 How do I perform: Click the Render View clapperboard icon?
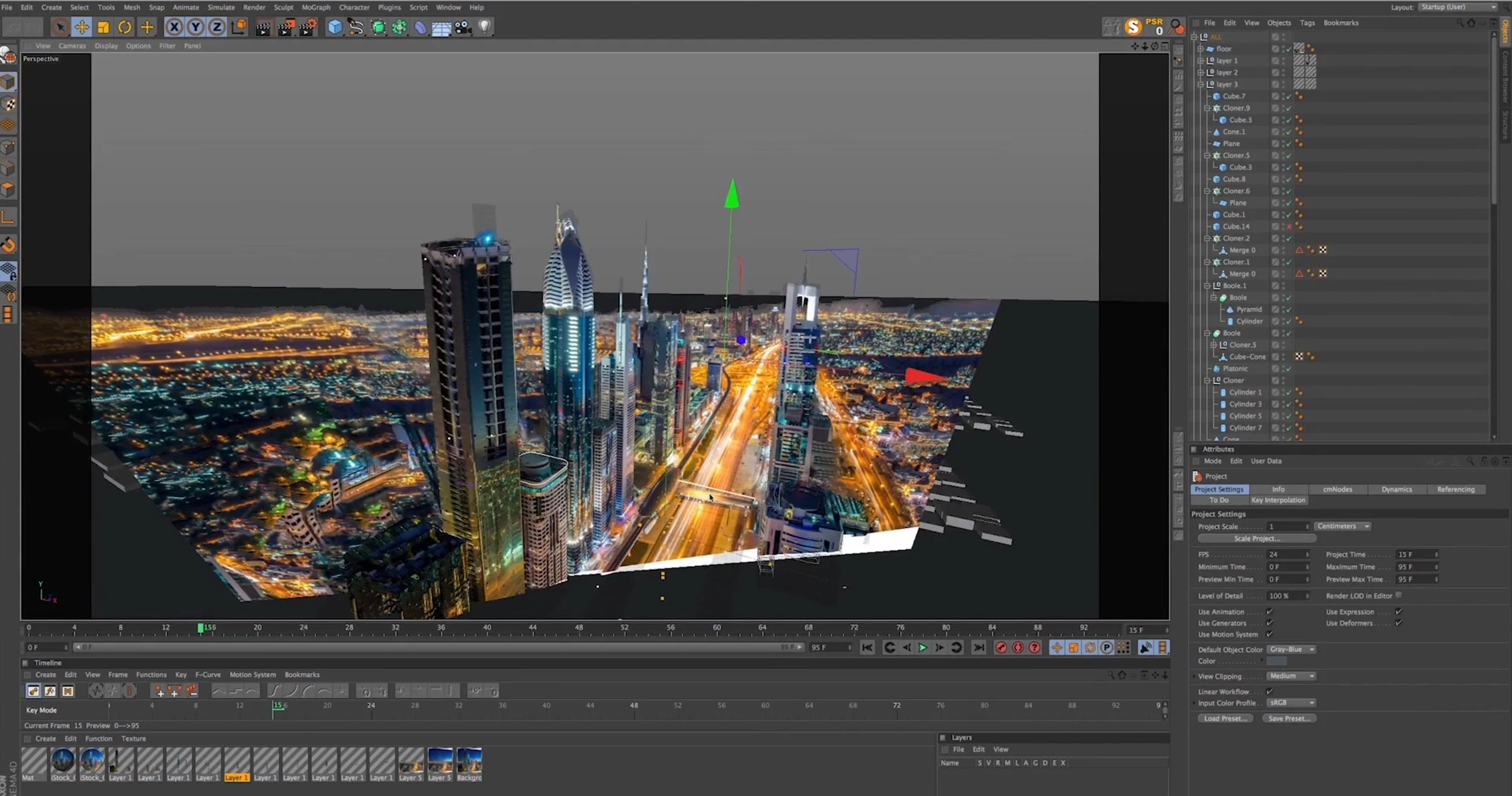(x=263, y=27)
